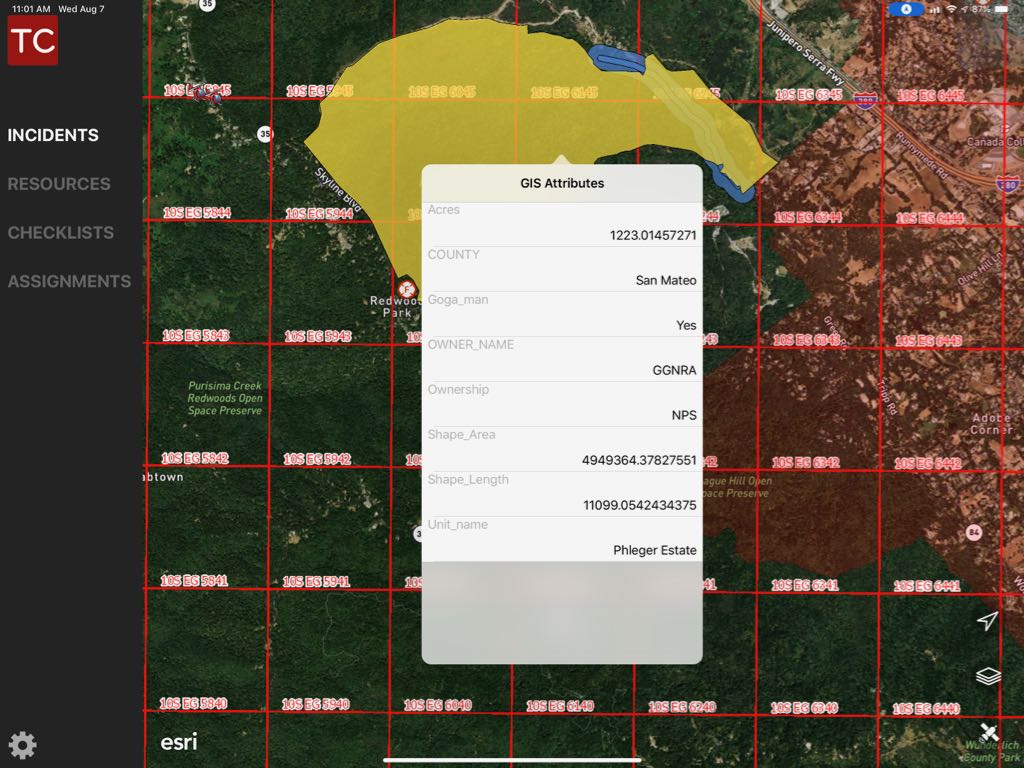Go to the Resources section

click(59, 184)
